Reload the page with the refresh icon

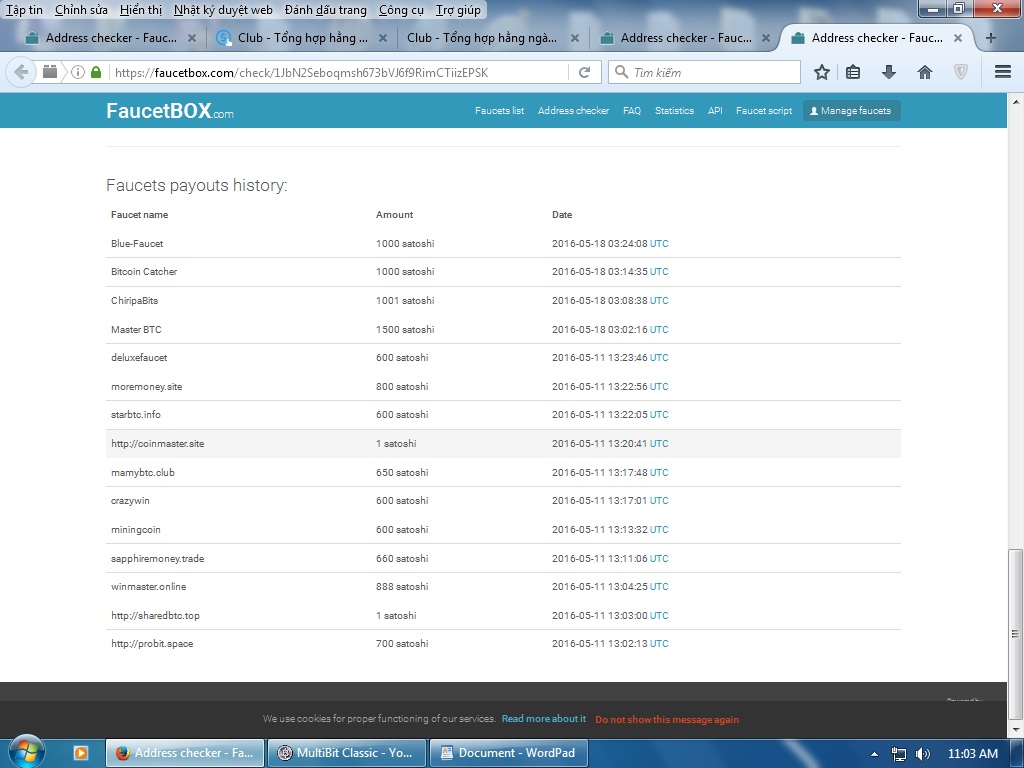tap(584, 72)
